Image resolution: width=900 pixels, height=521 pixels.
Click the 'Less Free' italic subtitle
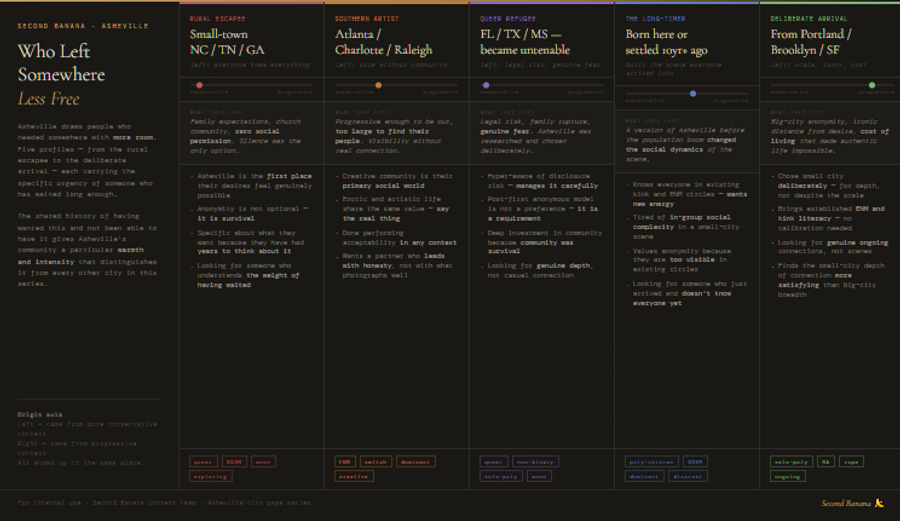(49, 99)
